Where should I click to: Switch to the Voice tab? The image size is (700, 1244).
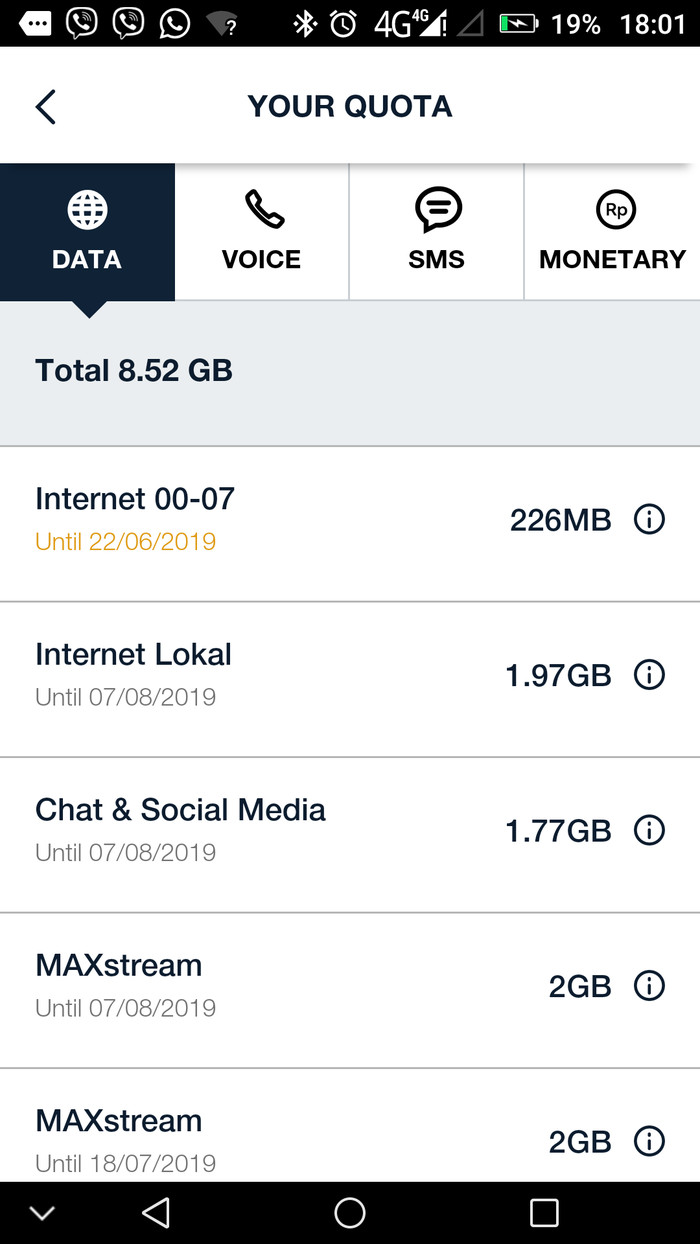tap(261, 232)
